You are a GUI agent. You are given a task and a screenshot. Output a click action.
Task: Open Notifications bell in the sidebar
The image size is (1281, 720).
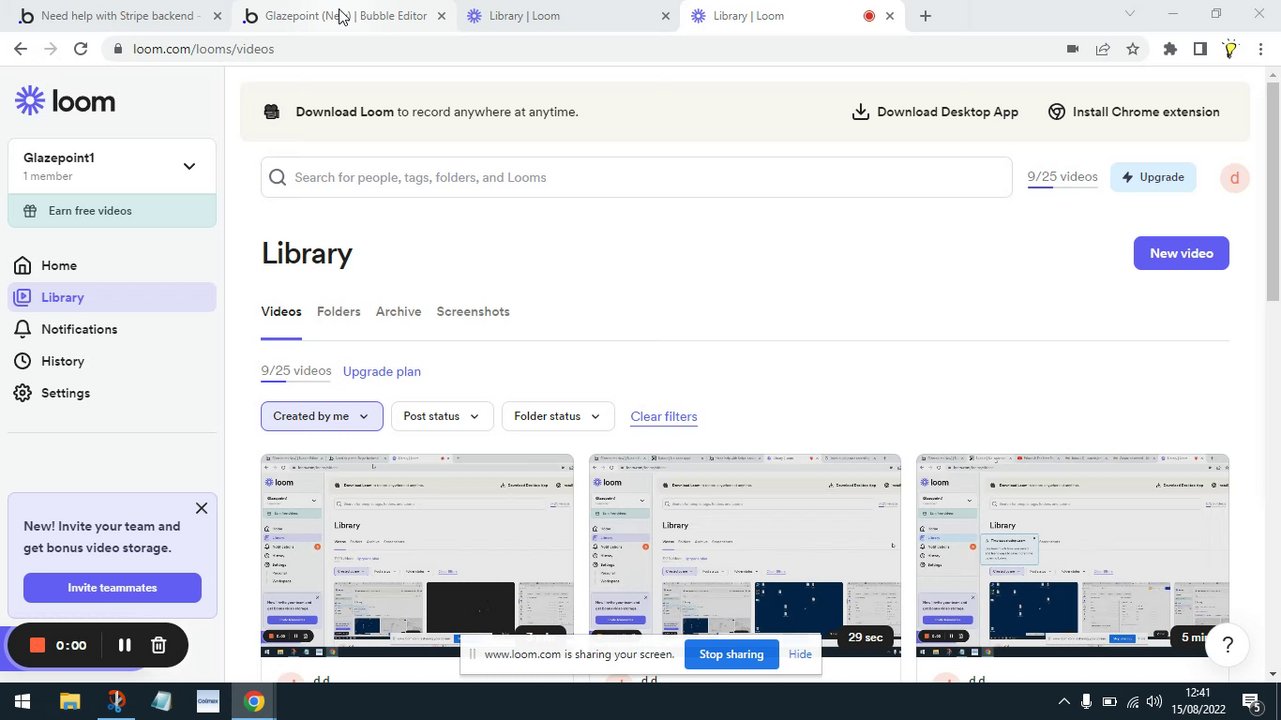click(x=22, y=329)
